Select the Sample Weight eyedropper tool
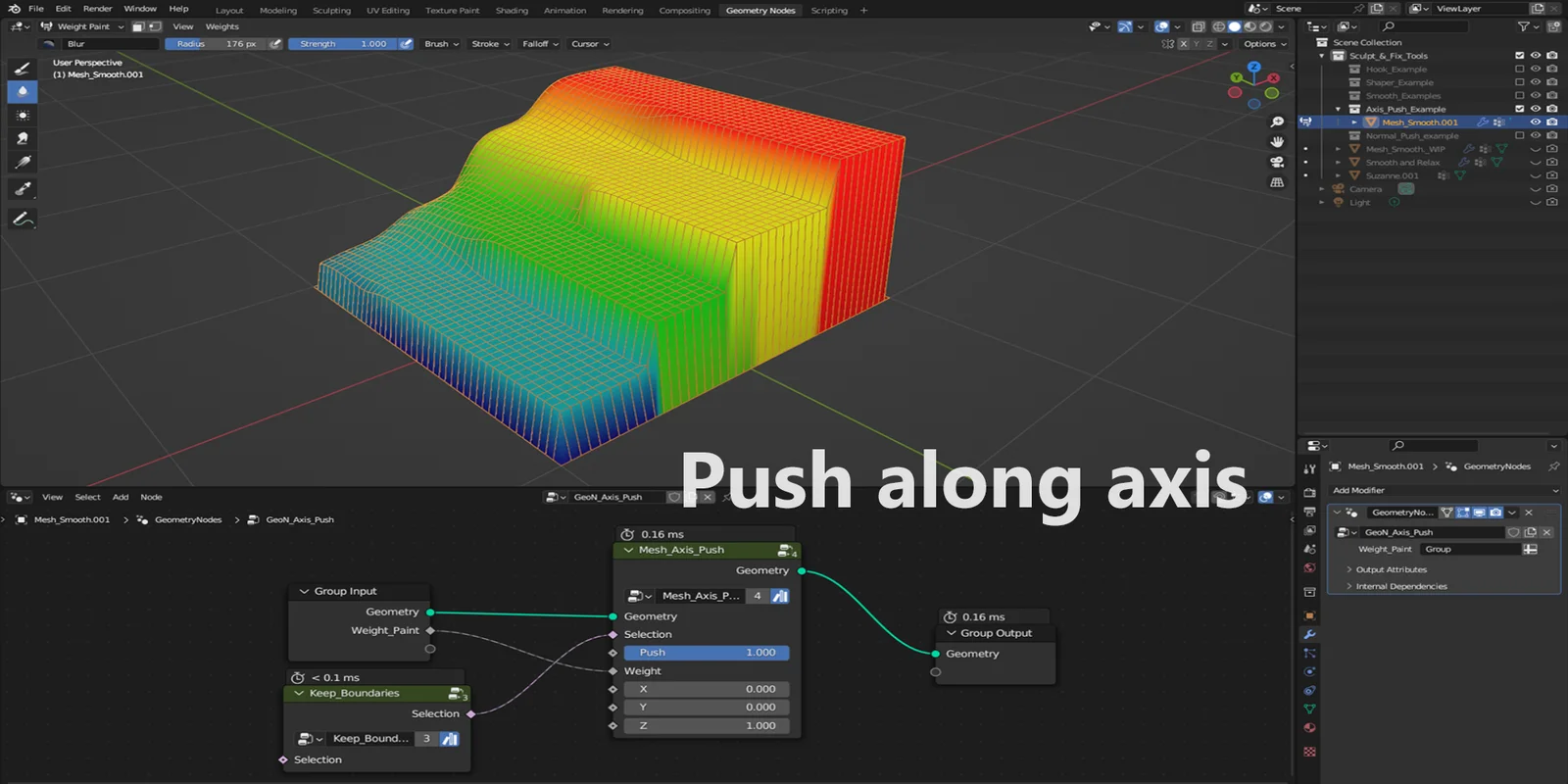1568x784 pixels. tap(23, 188)
